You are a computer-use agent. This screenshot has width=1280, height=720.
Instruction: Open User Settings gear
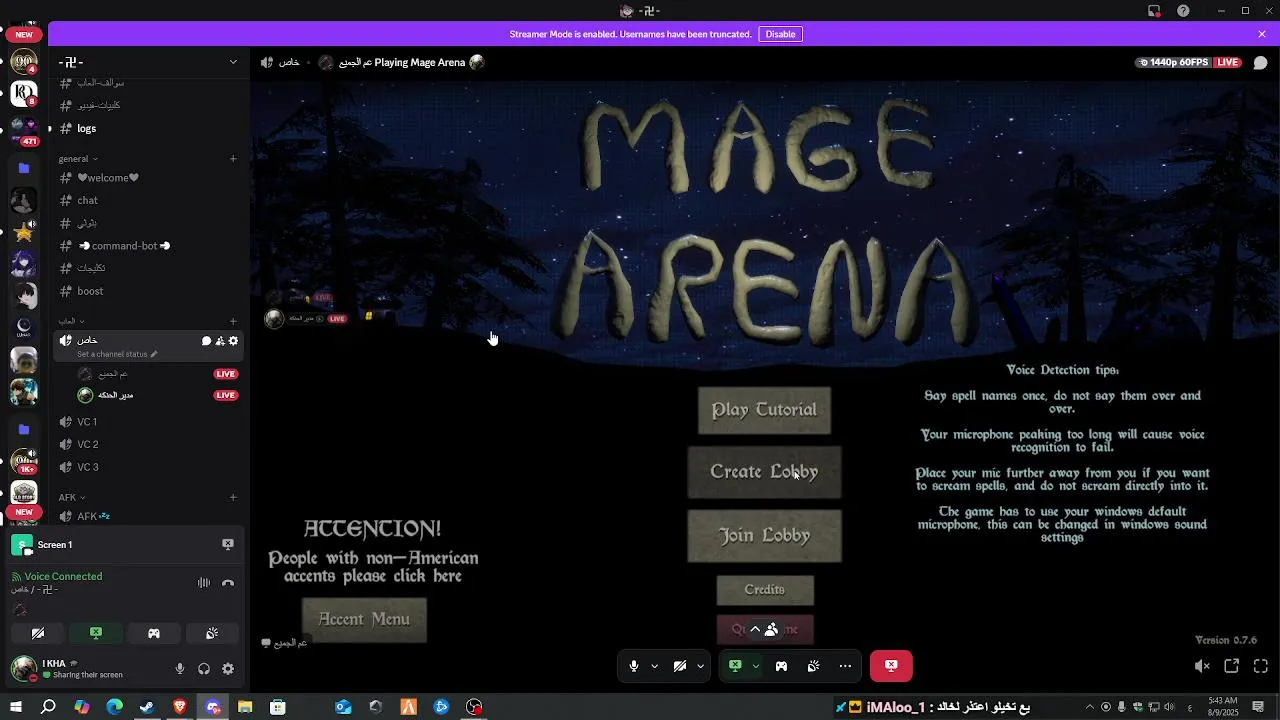click(x=228, y=669)
